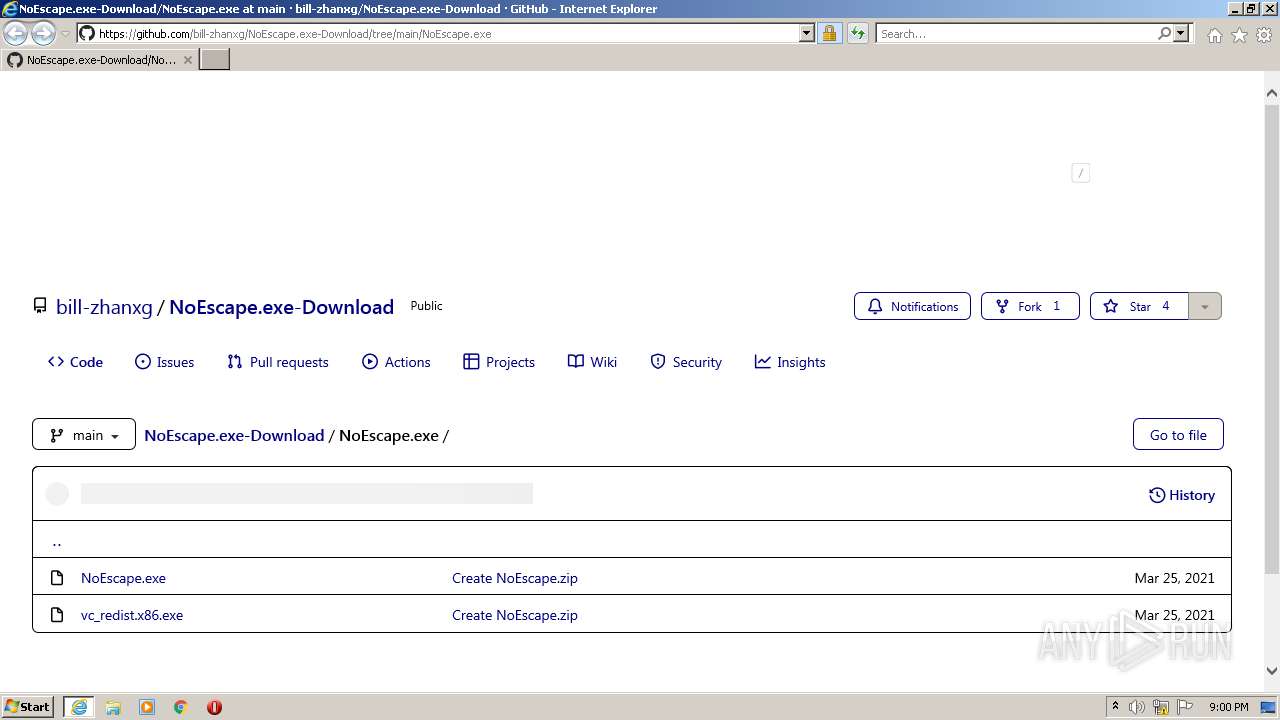Click NoEscape.exe-Download in the breadcrumb path
Screen dimensions: 1280x720
pos(234,435)
